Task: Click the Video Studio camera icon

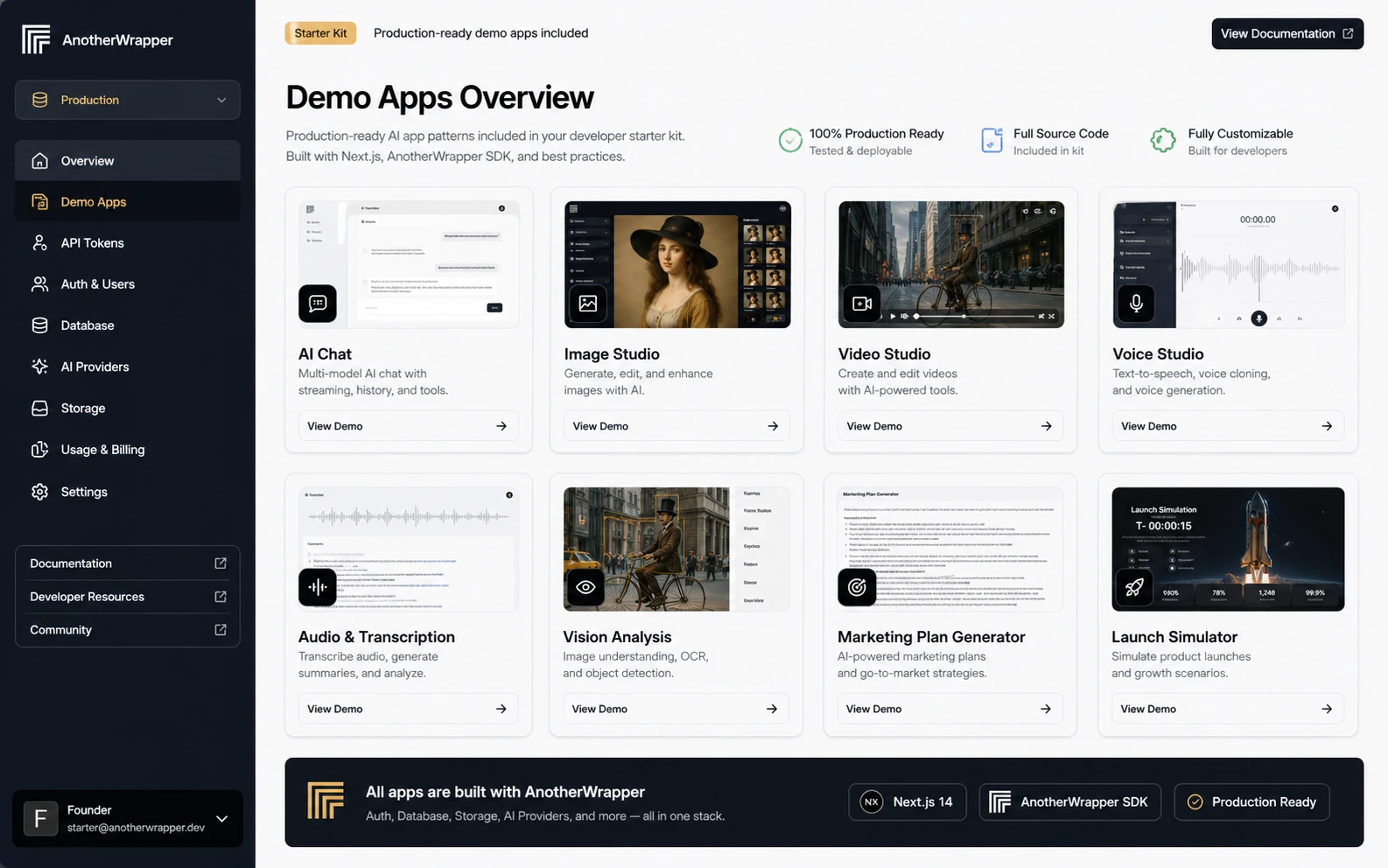Action: pos(862,304)
